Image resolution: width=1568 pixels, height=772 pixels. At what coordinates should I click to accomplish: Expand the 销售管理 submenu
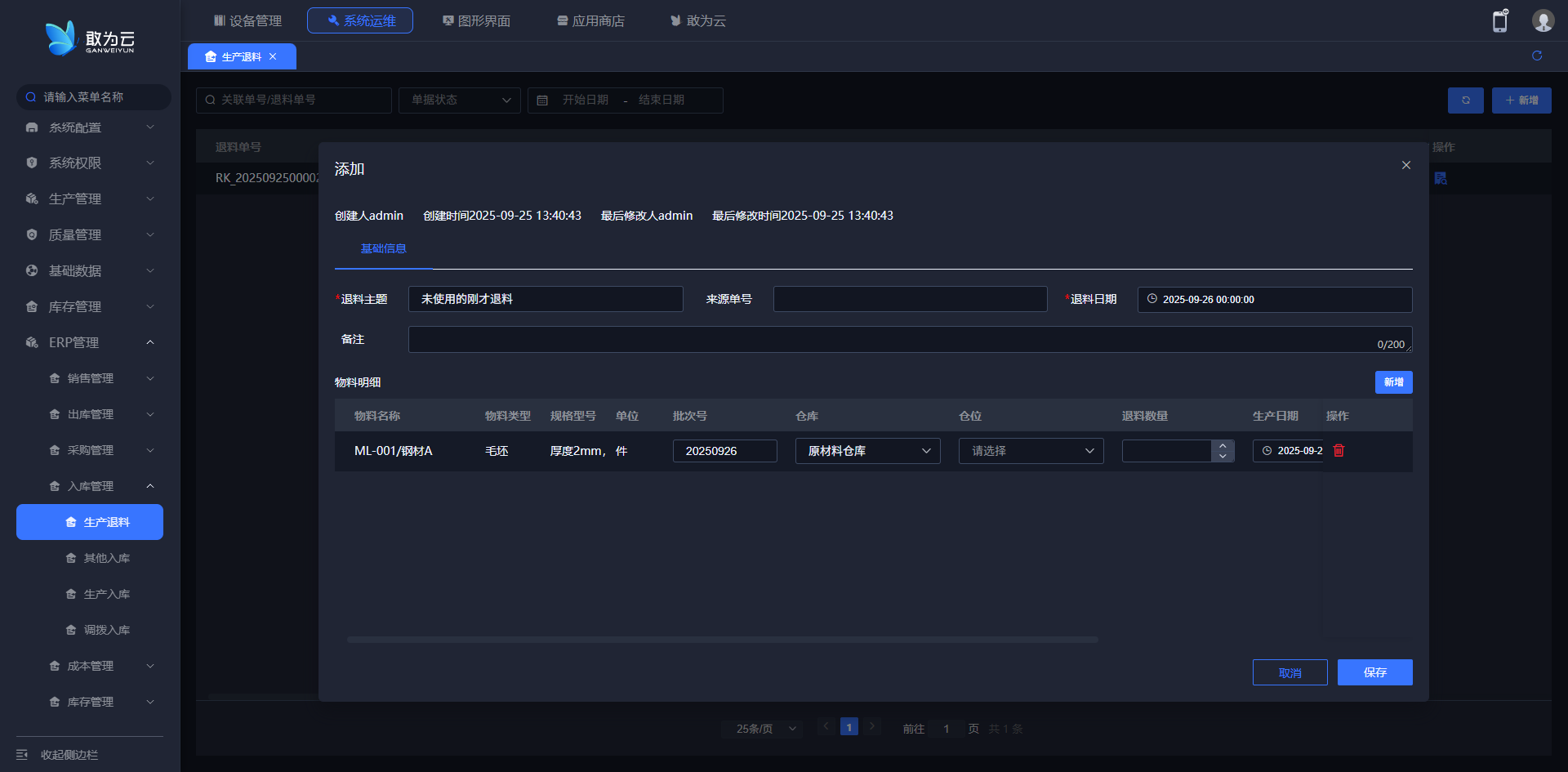tap(150, 378)
